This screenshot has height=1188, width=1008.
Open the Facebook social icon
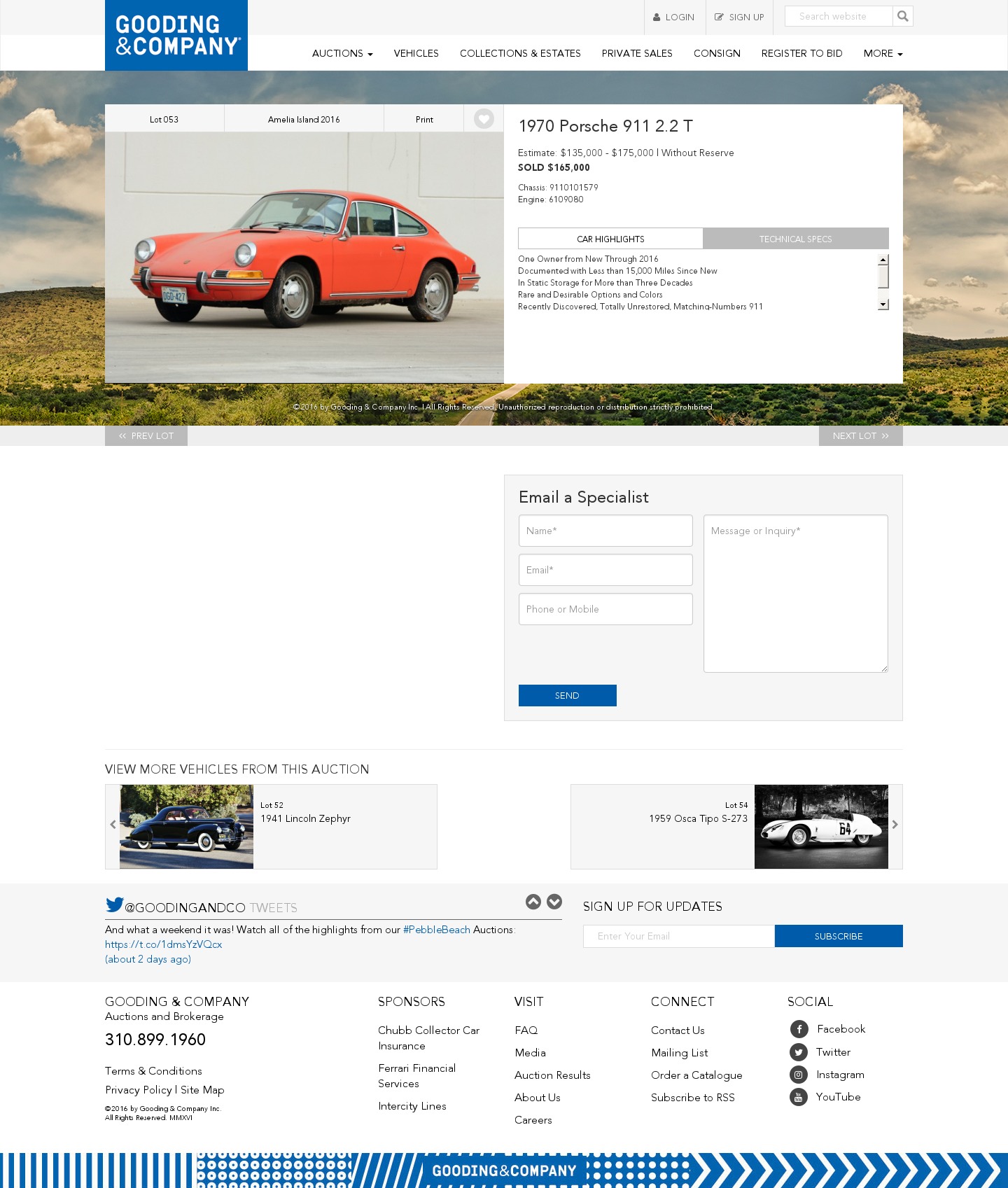click(x=799, y=1029)
